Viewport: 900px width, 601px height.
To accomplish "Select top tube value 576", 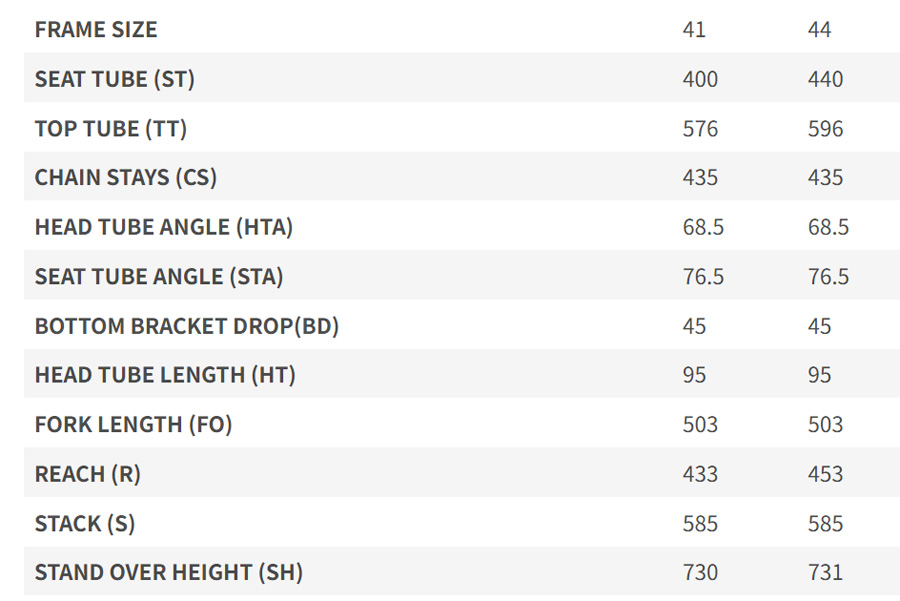I will [x=700, y=129].
